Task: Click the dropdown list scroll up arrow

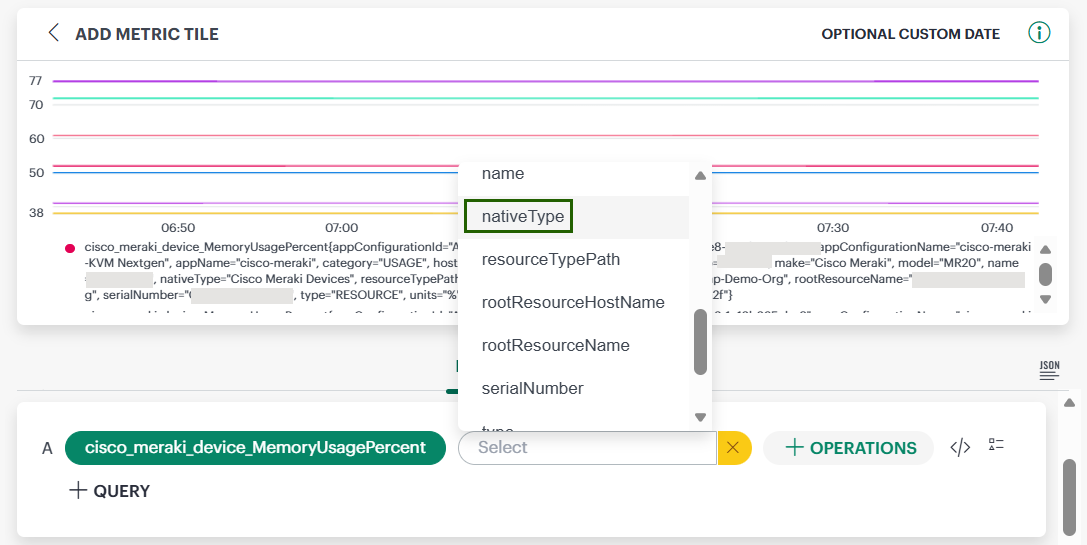Action: 700,176
